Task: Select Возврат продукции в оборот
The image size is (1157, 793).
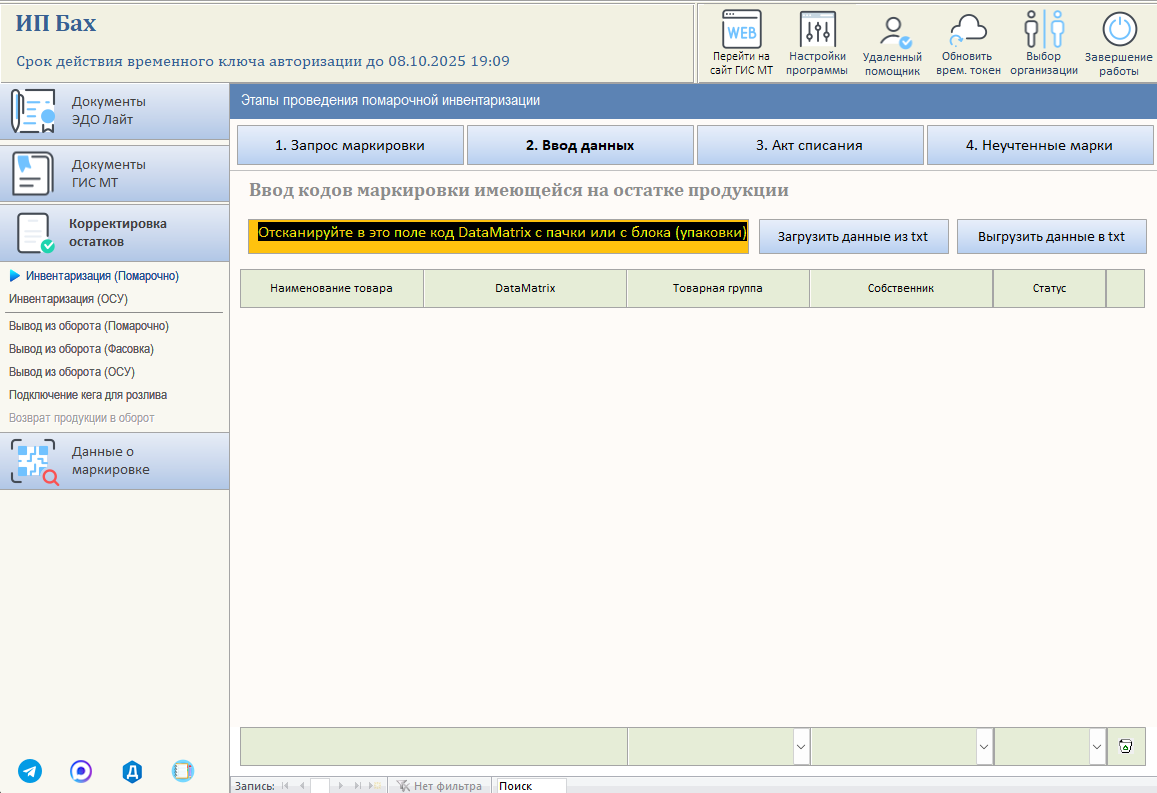Action: coord(81,418)
